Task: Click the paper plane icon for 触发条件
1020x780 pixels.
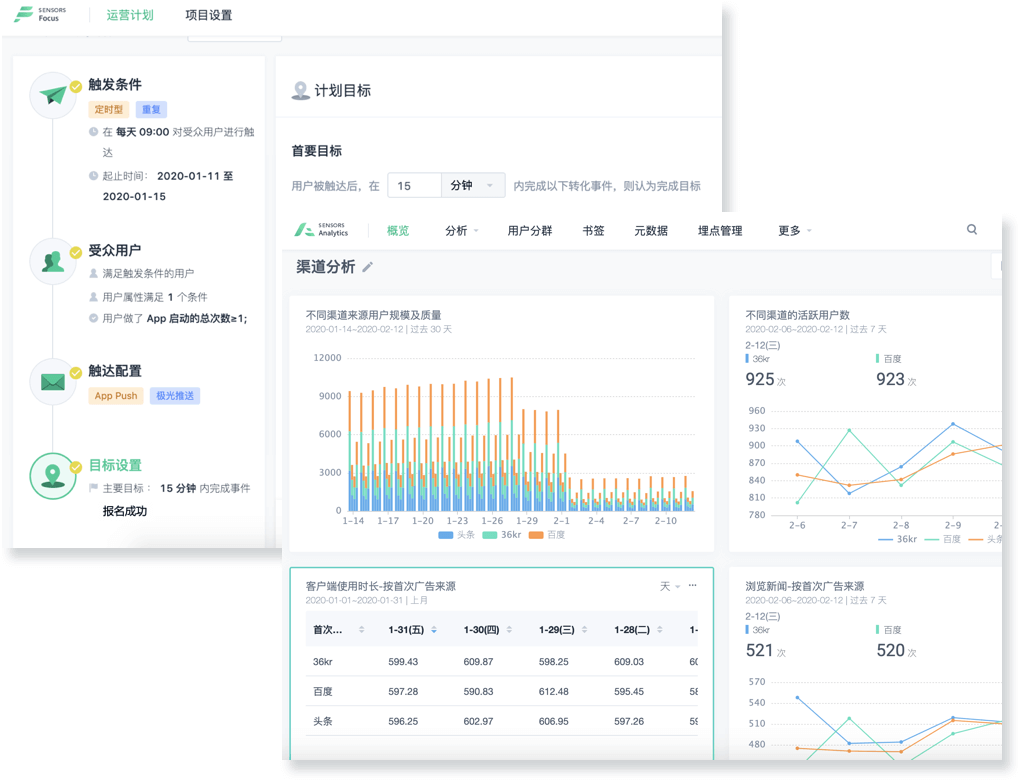Action: coord(52,96)
